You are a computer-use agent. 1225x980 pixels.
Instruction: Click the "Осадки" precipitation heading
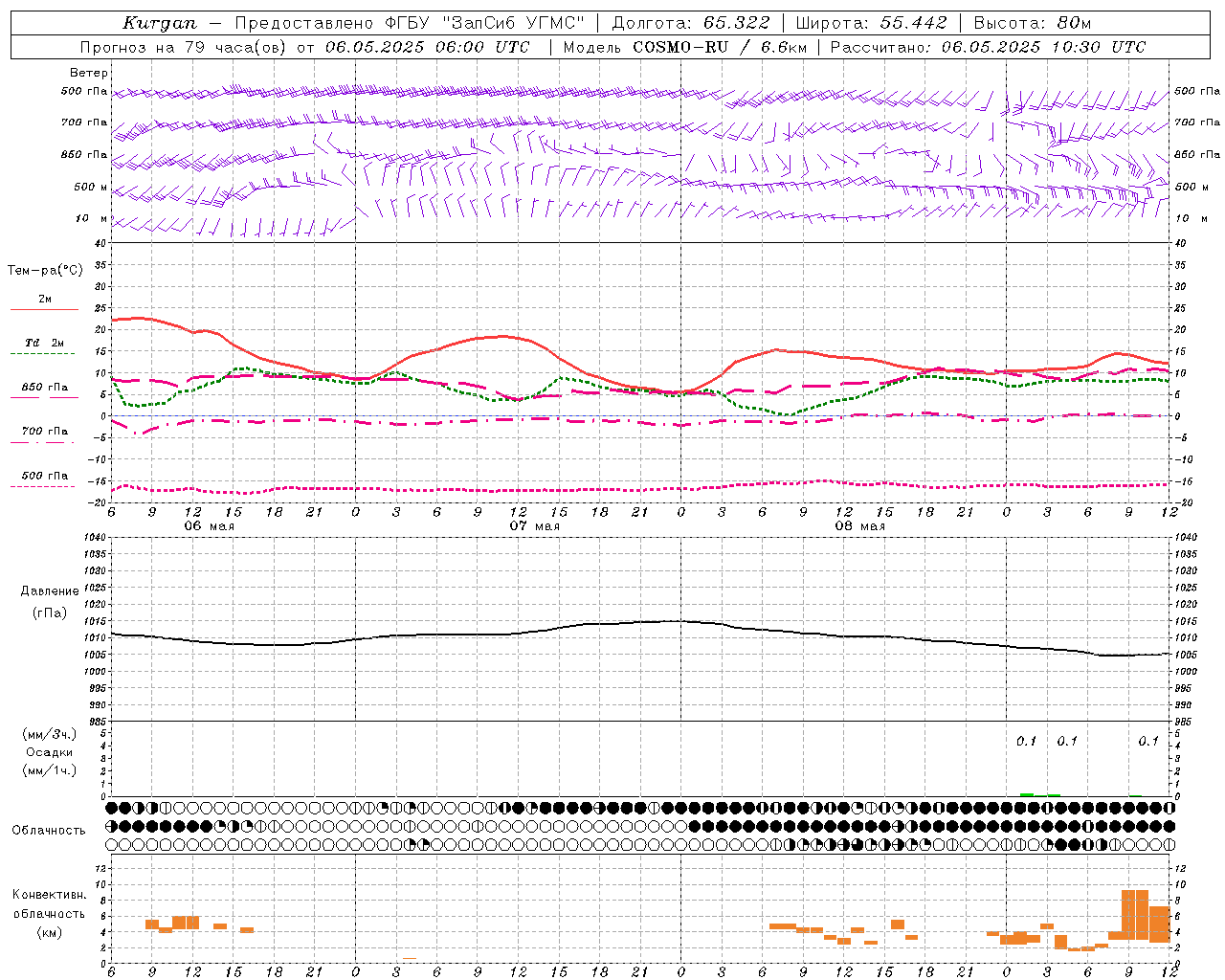coord(50,752)
